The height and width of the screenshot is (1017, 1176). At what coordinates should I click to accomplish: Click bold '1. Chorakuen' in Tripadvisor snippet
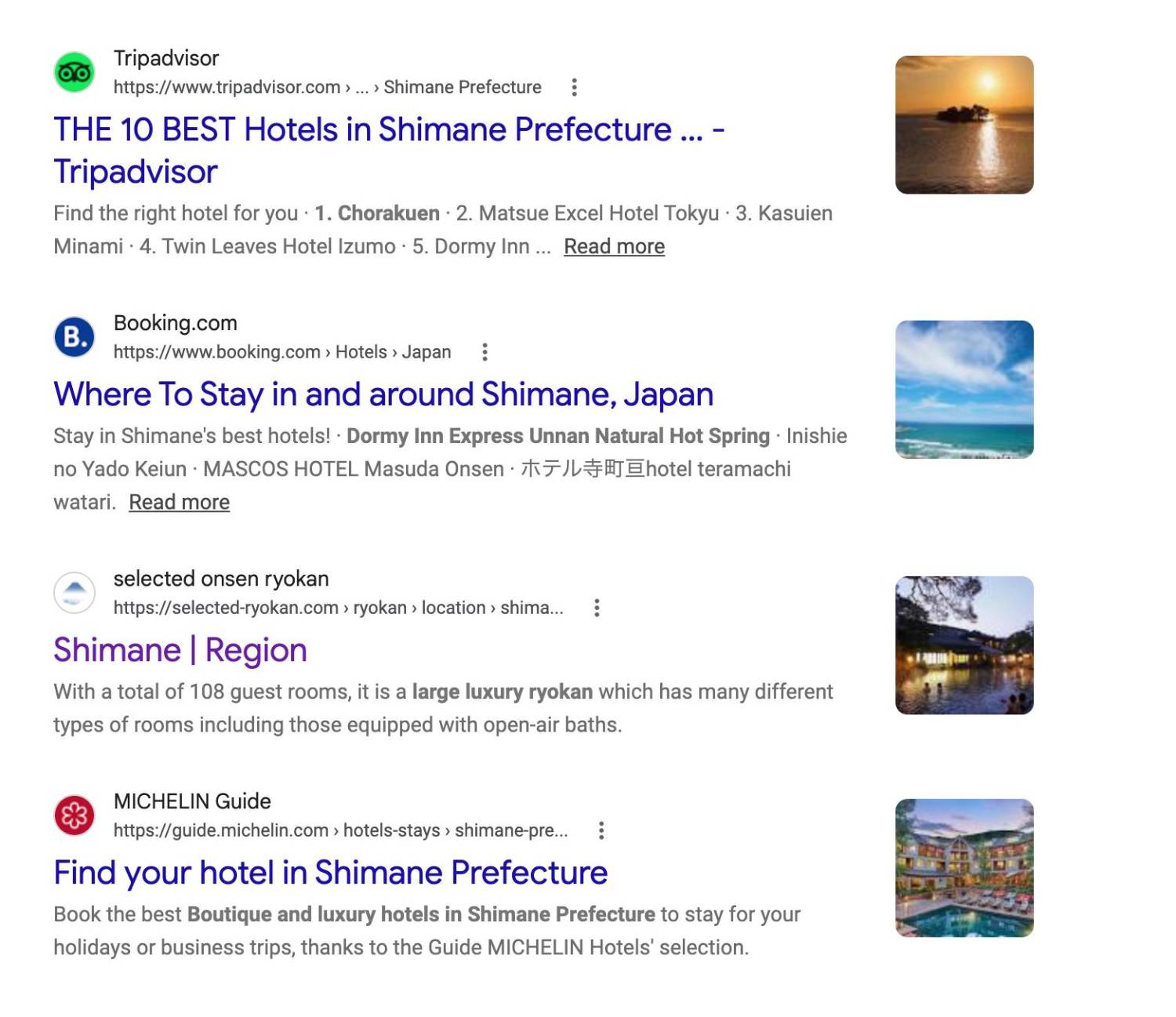tap(377, 213)
